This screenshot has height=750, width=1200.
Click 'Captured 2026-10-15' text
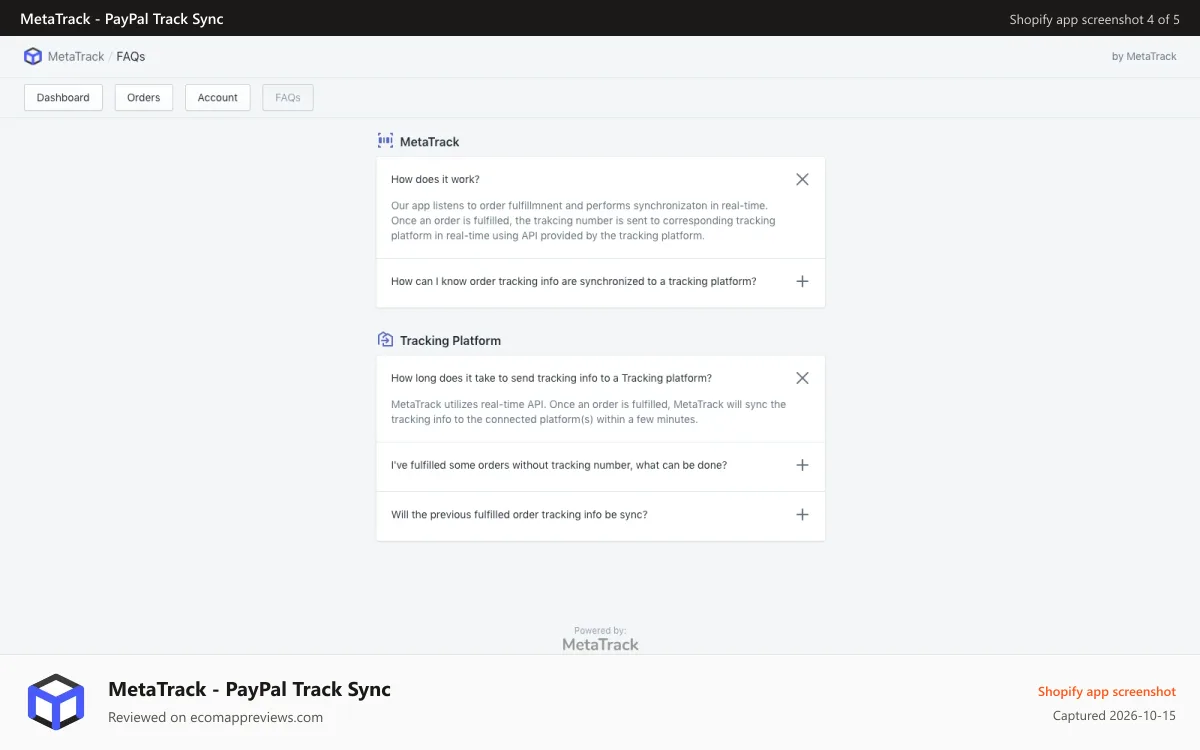[x=1114, y=716]
